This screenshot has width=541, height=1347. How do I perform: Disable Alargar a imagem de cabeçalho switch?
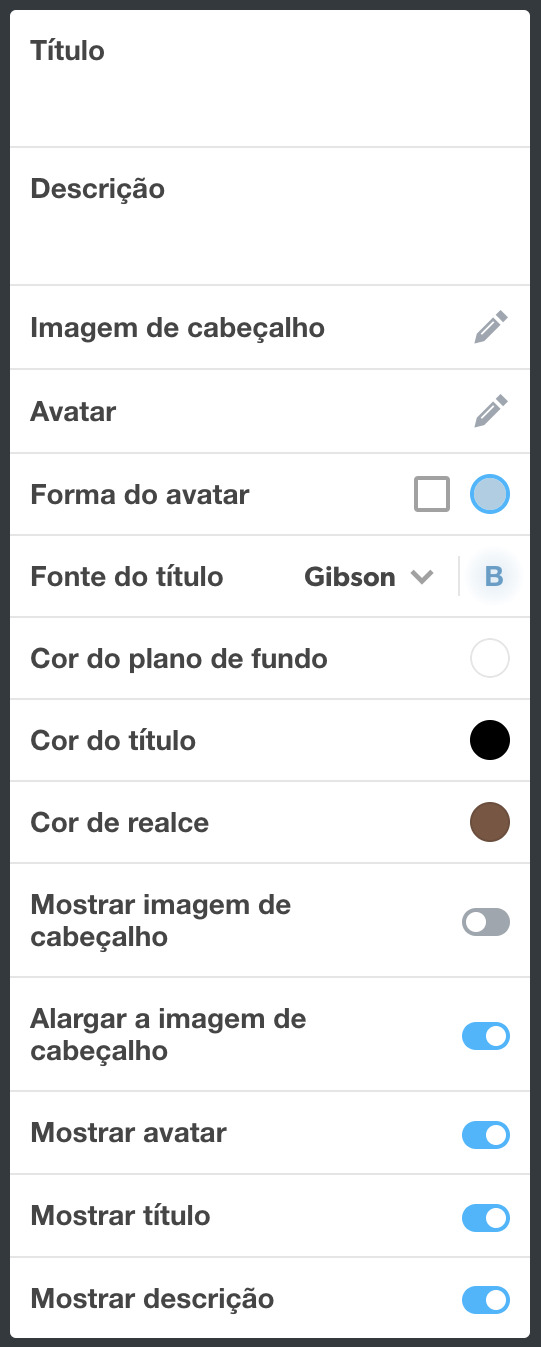[486, 1036]
